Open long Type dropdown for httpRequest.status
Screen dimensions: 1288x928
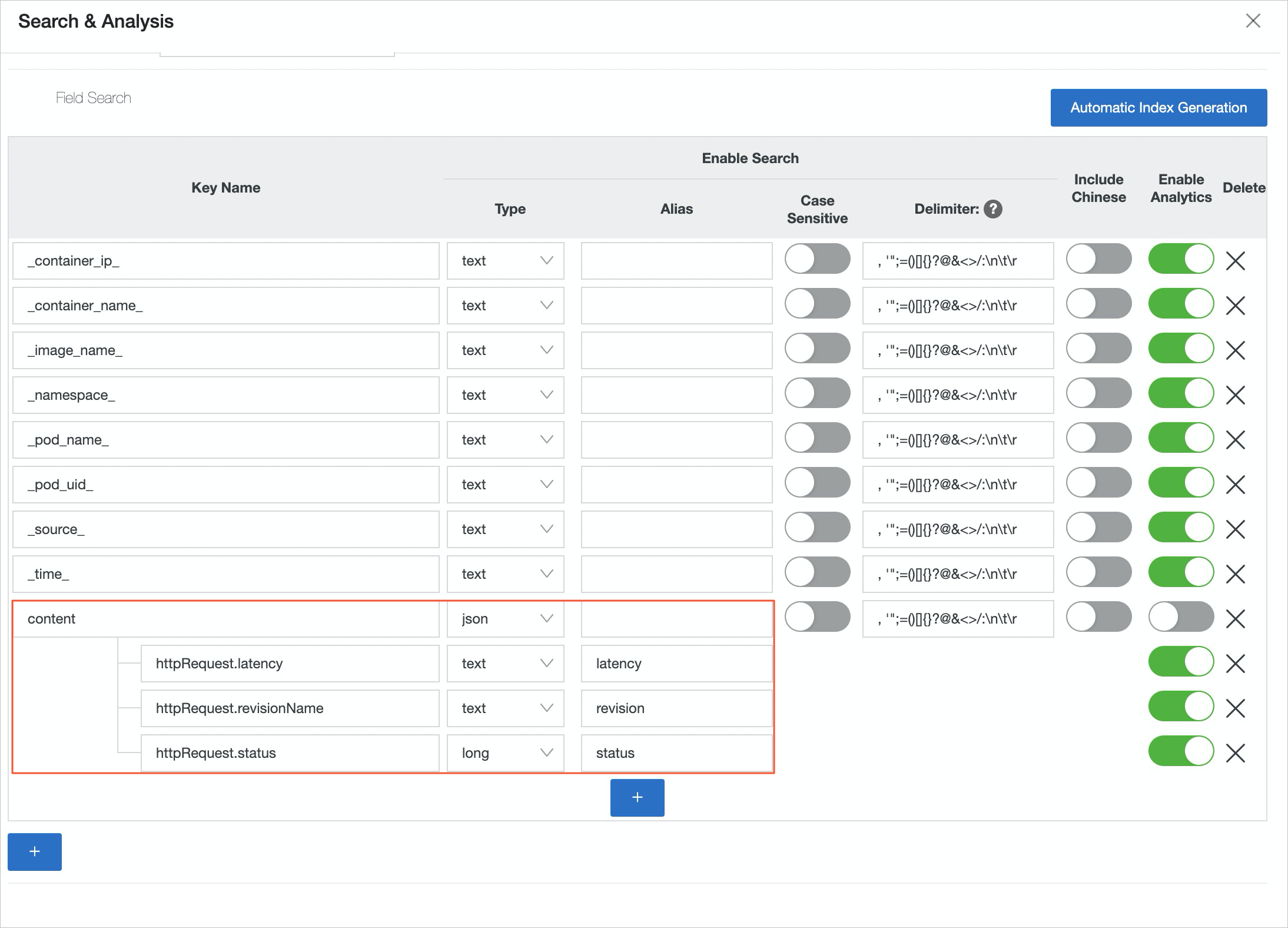pos(506,753)
